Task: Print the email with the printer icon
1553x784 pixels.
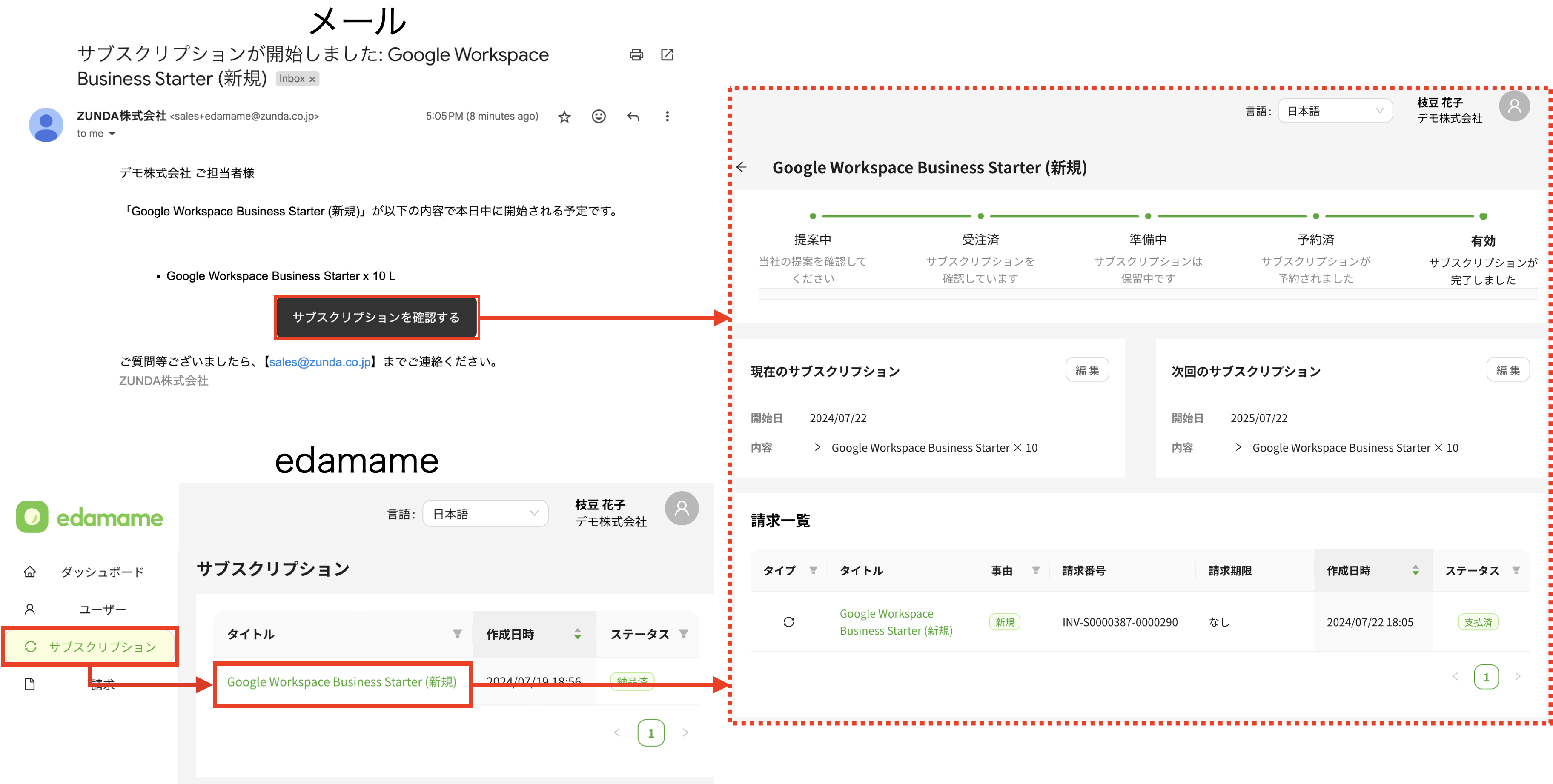Action: tap(636, 55)
